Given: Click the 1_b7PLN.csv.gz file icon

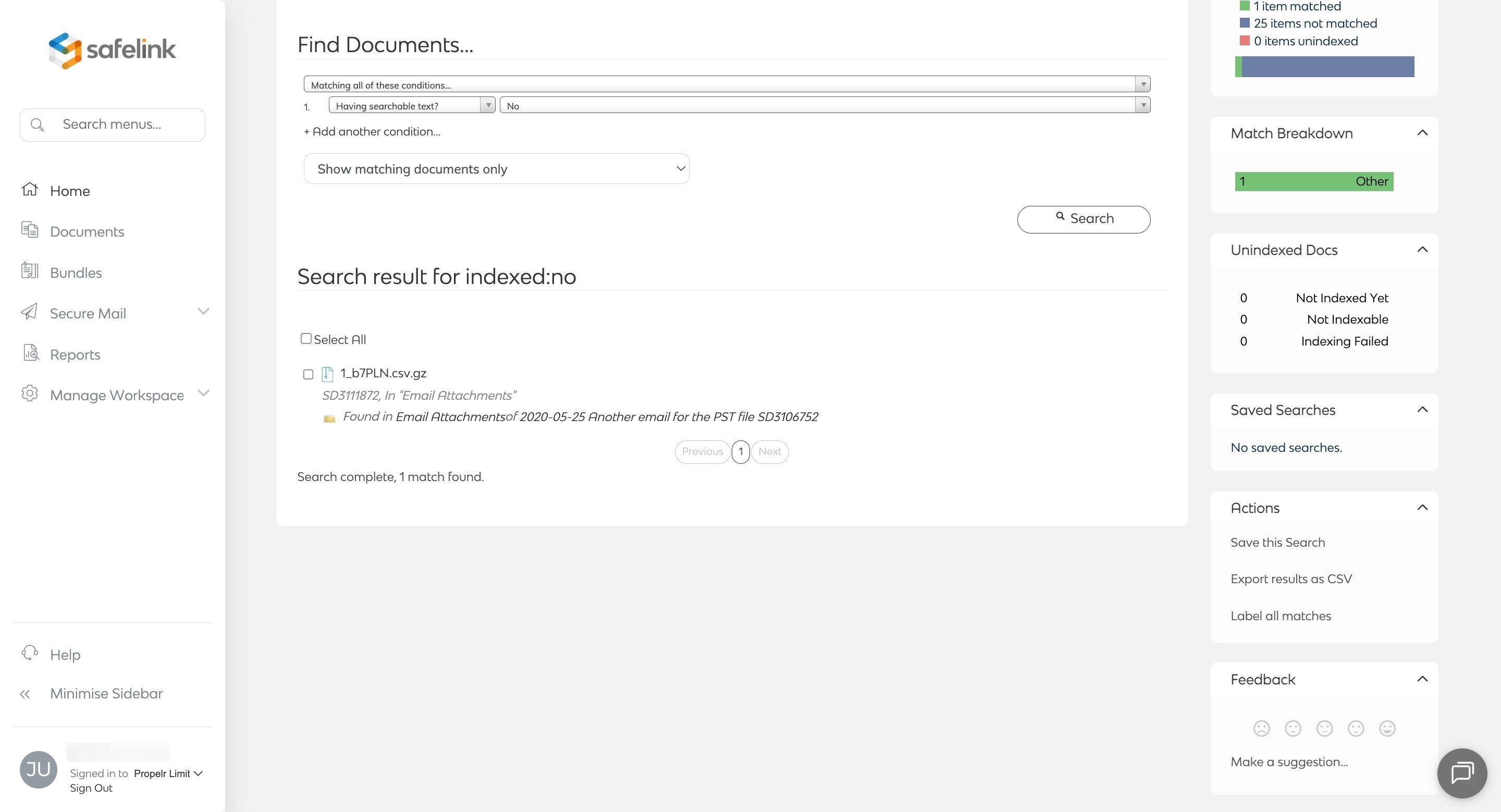Looking at the screenshot, I should click(x=327, y=374).
